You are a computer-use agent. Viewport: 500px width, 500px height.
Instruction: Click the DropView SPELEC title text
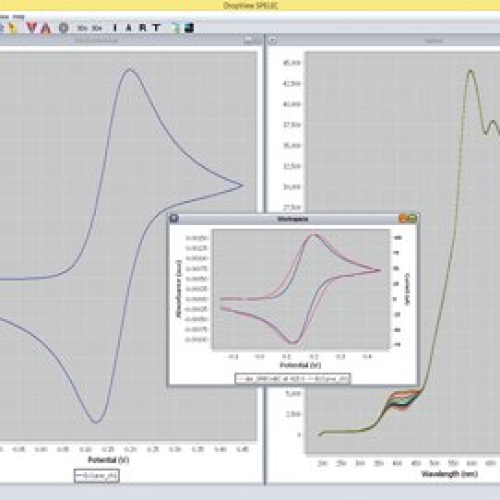251,5
